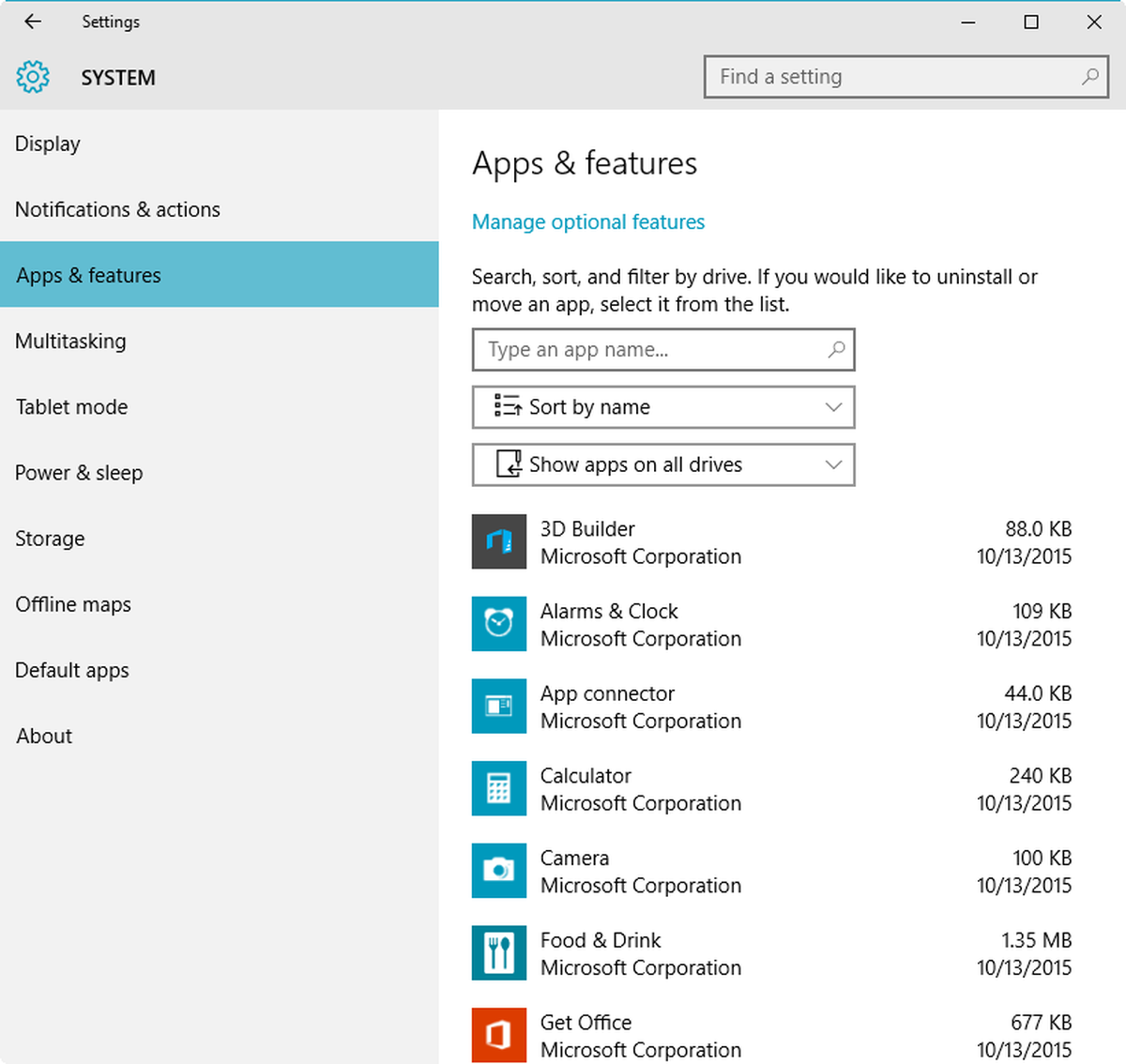Go to Default apps settings
Screen dimensions: 1126x1064
pyautogui.click(x=72, y=670)
